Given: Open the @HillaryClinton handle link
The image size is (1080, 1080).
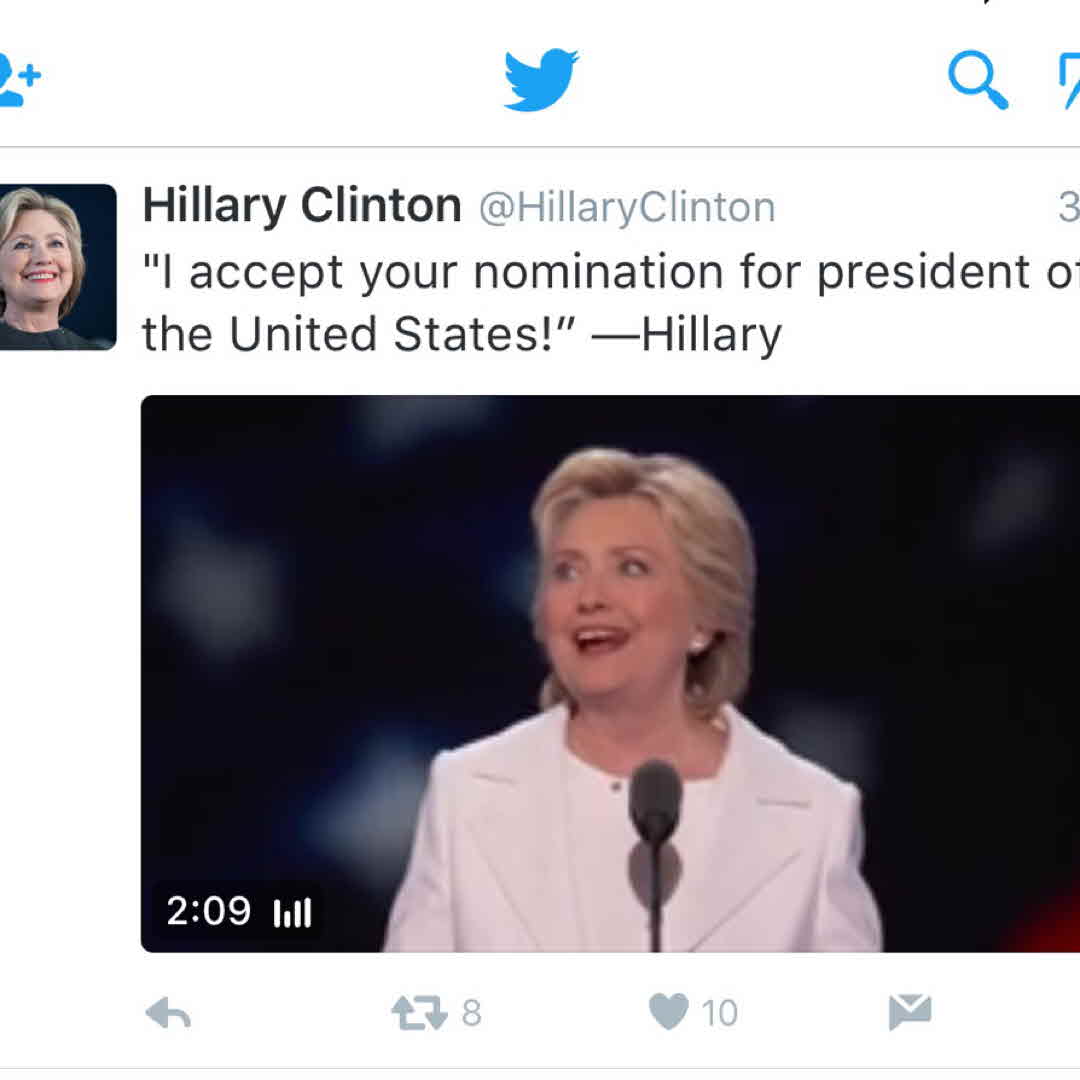Looking at the screenshot, I should (x=627, y=207).
